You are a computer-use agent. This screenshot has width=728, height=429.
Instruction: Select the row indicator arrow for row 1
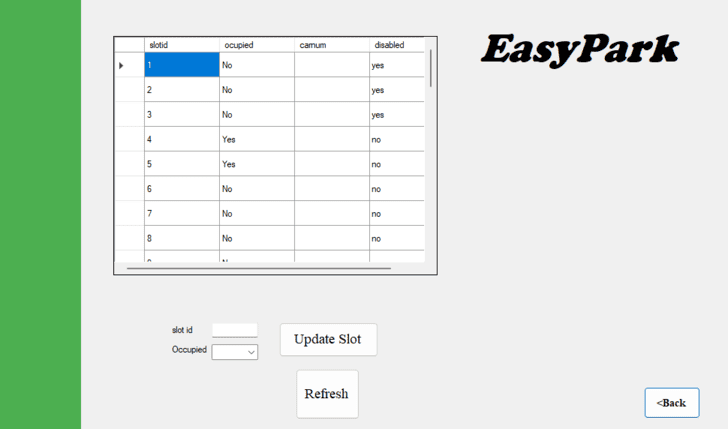[x=129, y=66]
